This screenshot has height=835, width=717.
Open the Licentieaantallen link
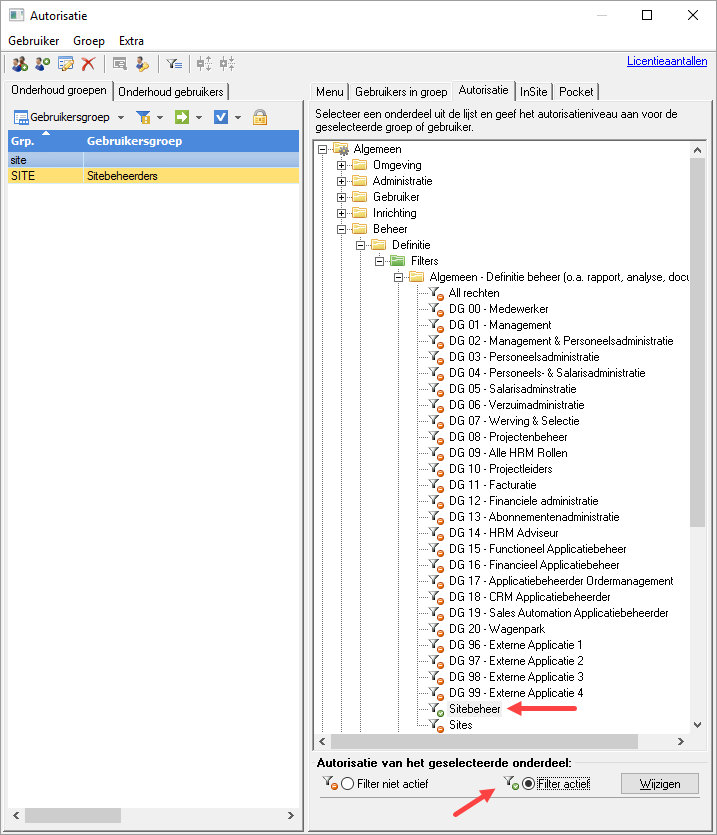[667, 61]
